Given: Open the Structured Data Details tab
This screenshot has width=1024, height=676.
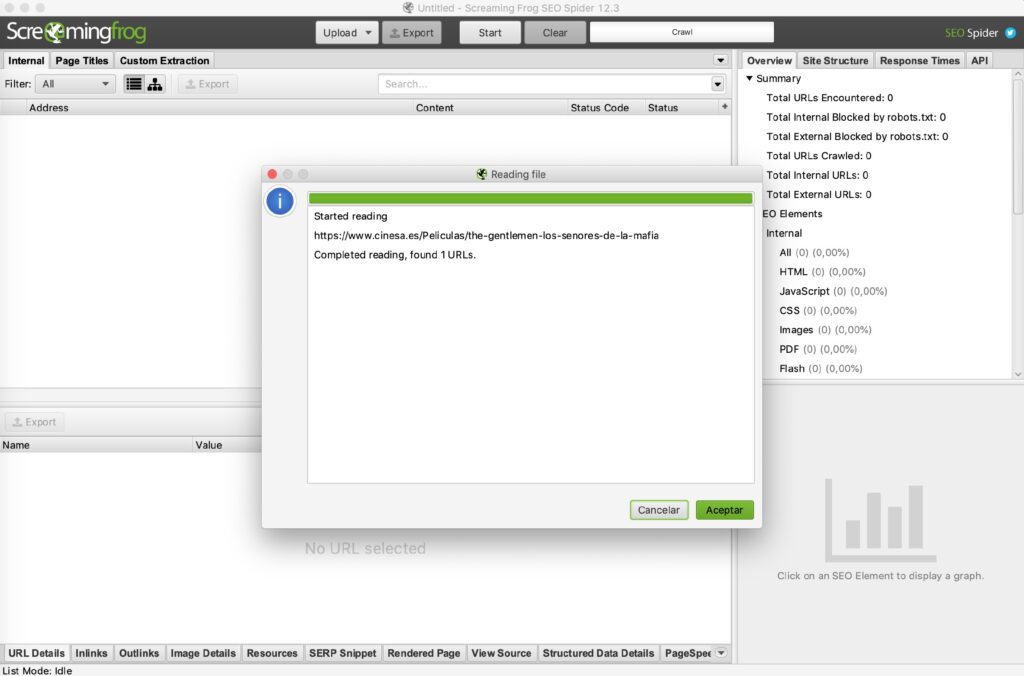Looking at the screenshot, I should (x=598, y=652).
